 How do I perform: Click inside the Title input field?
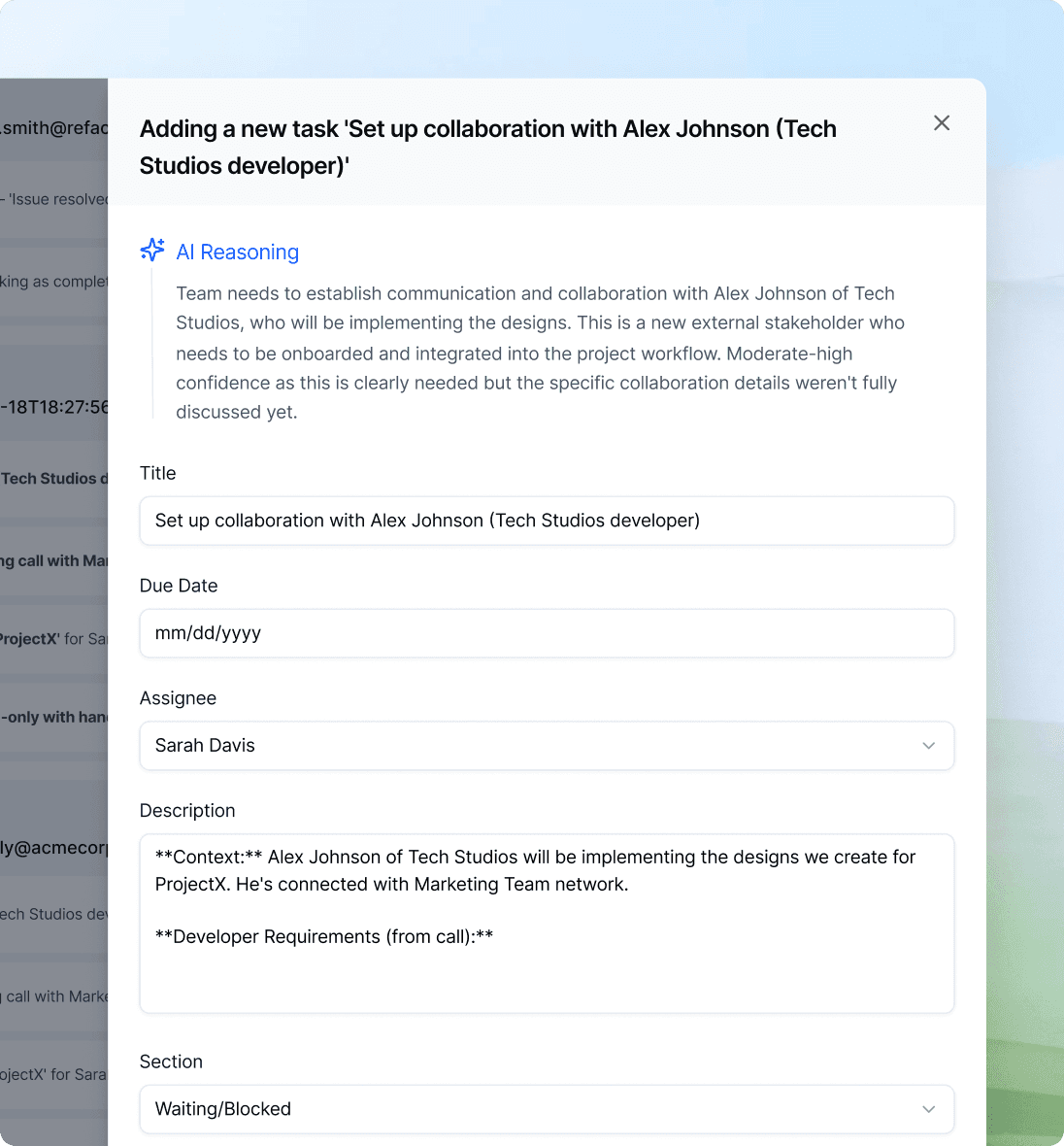tap(547, 521)
